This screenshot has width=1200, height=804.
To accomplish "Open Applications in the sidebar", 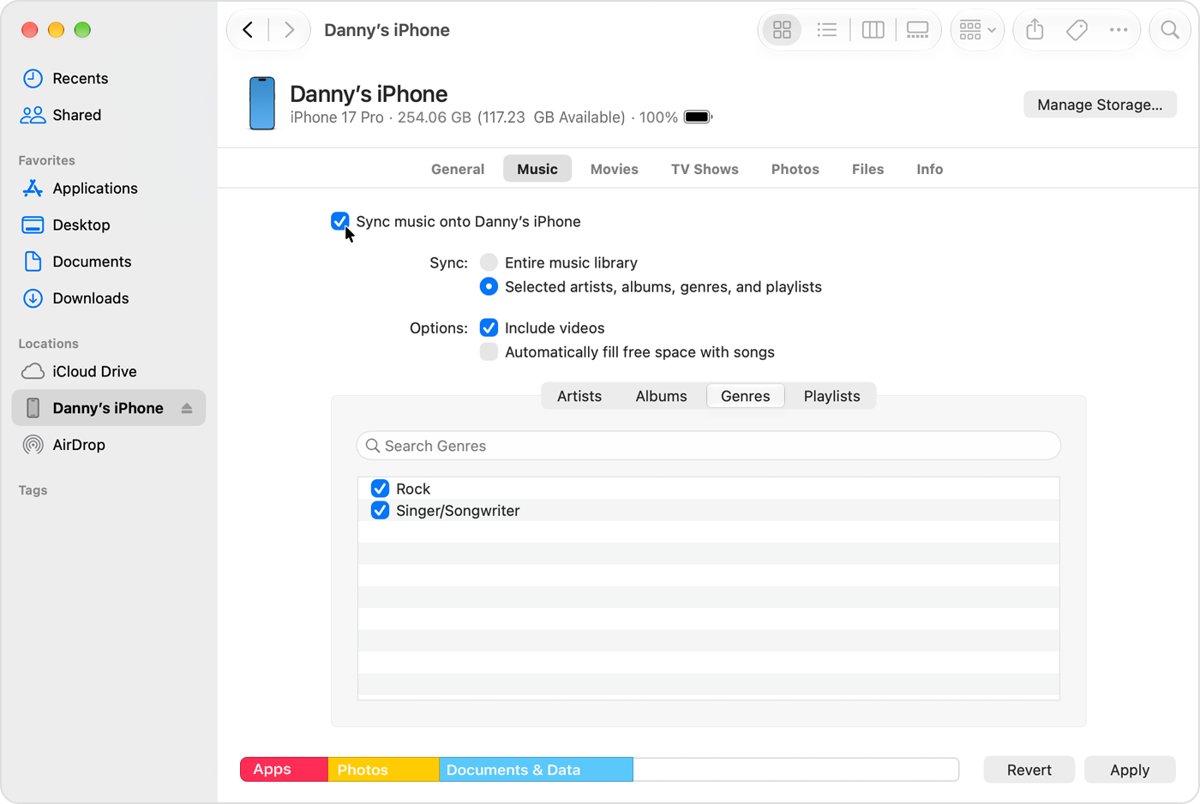I will tap(95, 188).
